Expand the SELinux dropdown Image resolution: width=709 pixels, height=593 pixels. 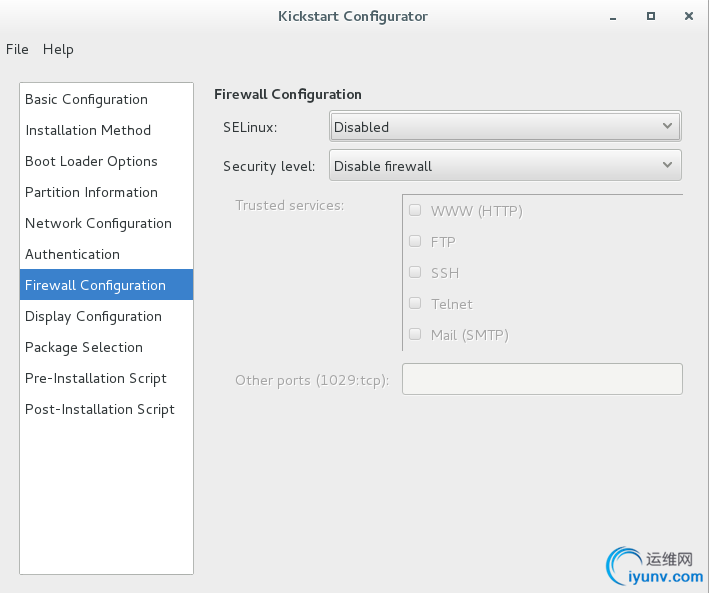point(505,127)
